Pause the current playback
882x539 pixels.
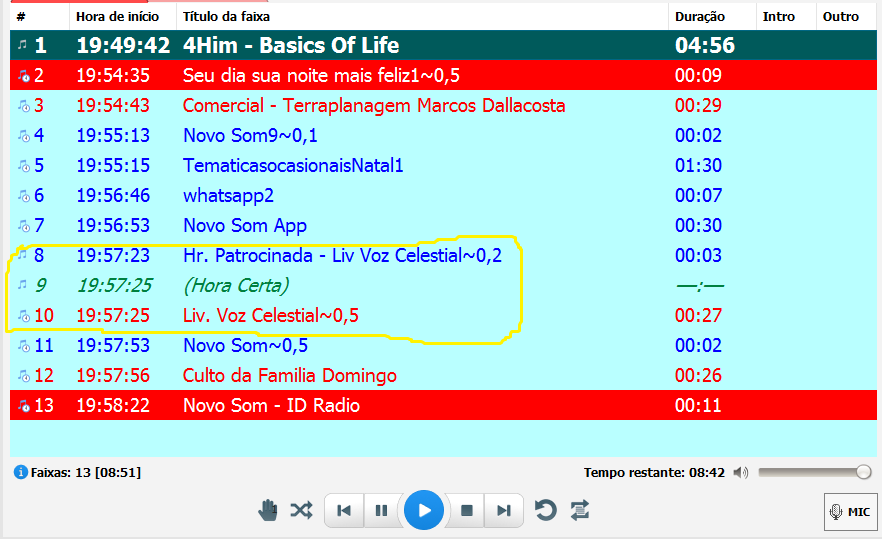point(381,510)
